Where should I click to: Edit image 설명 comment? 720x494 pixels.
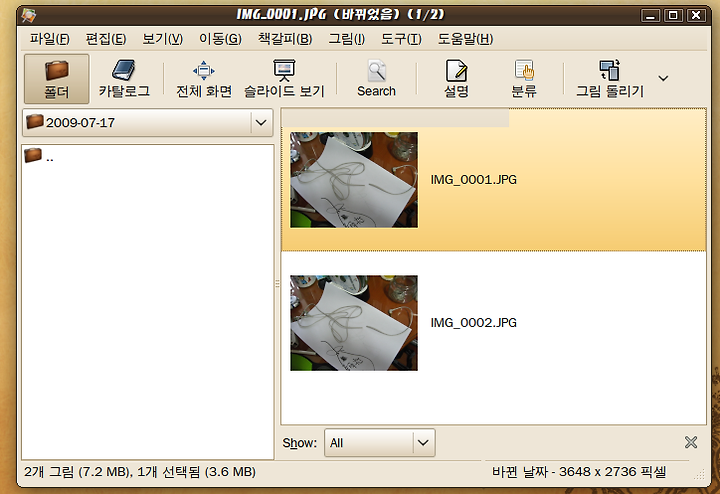(x=456, y=79)
